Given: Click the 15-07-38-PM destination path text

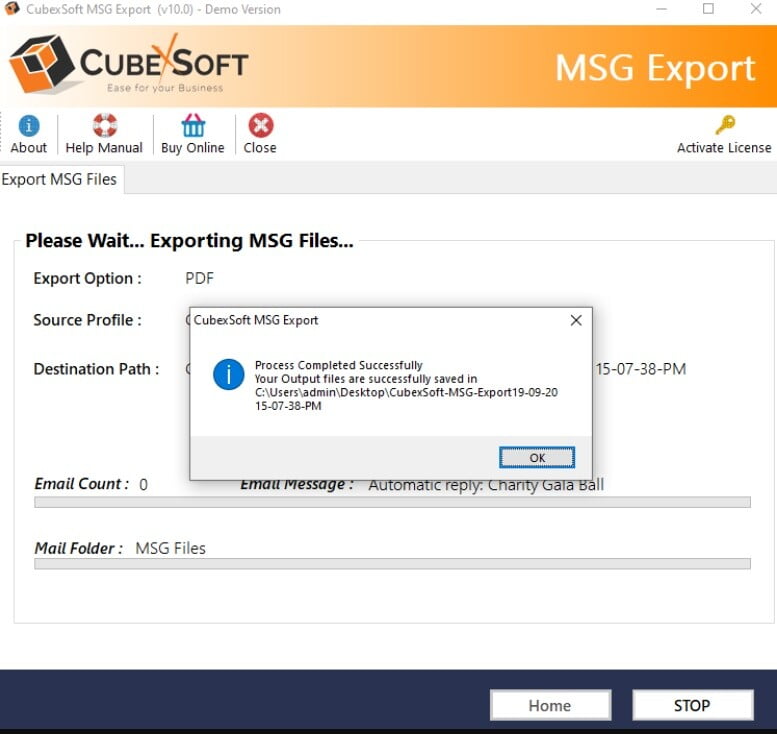Looking at the screenshot, I should pos(641,369).
